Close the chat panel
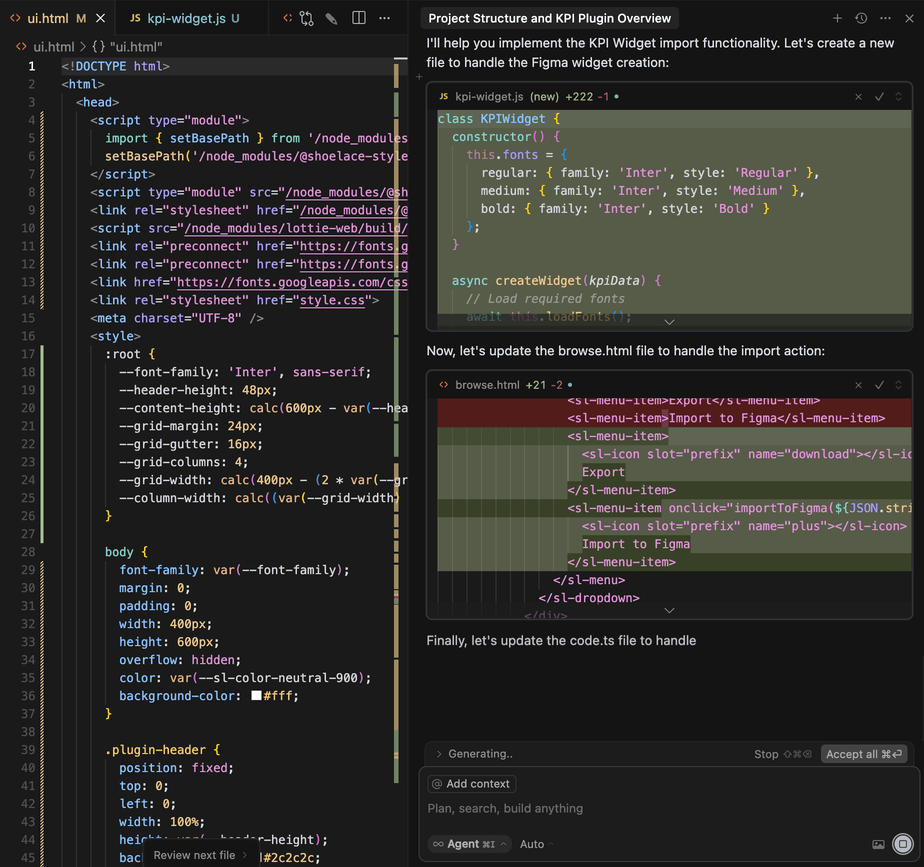Viewport: 924px width, 867px height. coord(909,18)
